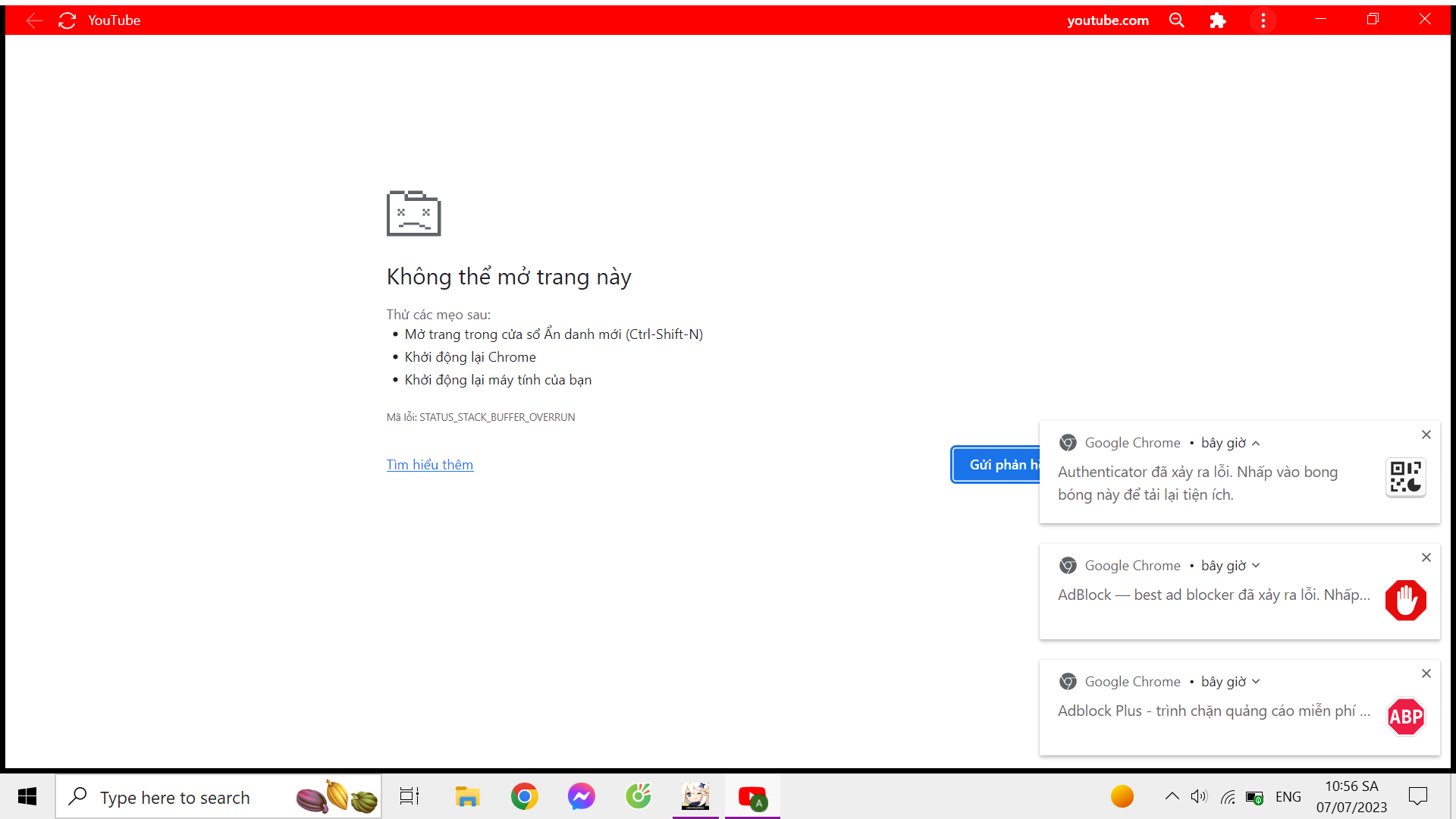Screen dimensions: 1456x819
Task: Click the 'Gửi phản hồi' button
Action: [996, 465]
